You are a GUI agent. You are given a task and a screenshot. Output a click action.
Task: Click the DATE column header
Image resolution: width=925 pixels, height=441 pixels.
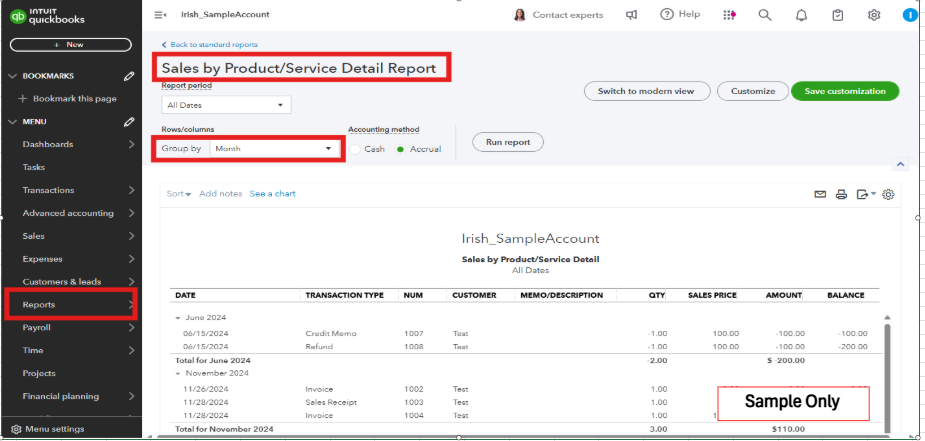pos(185,295)
